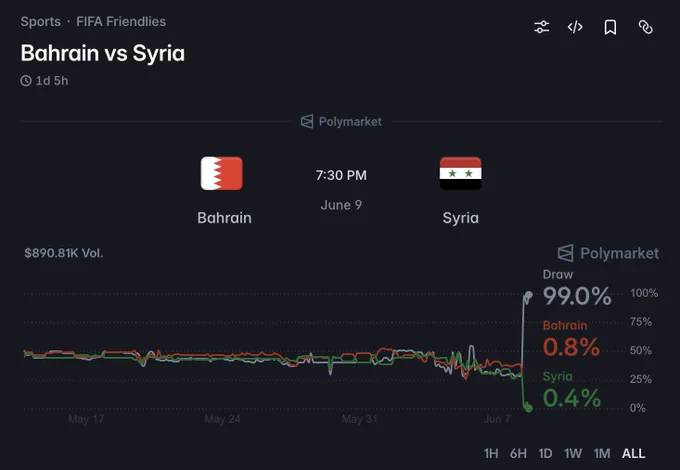Click the Draw 99.0% value
Screen dimensions: 680x470
coord(577,296)
